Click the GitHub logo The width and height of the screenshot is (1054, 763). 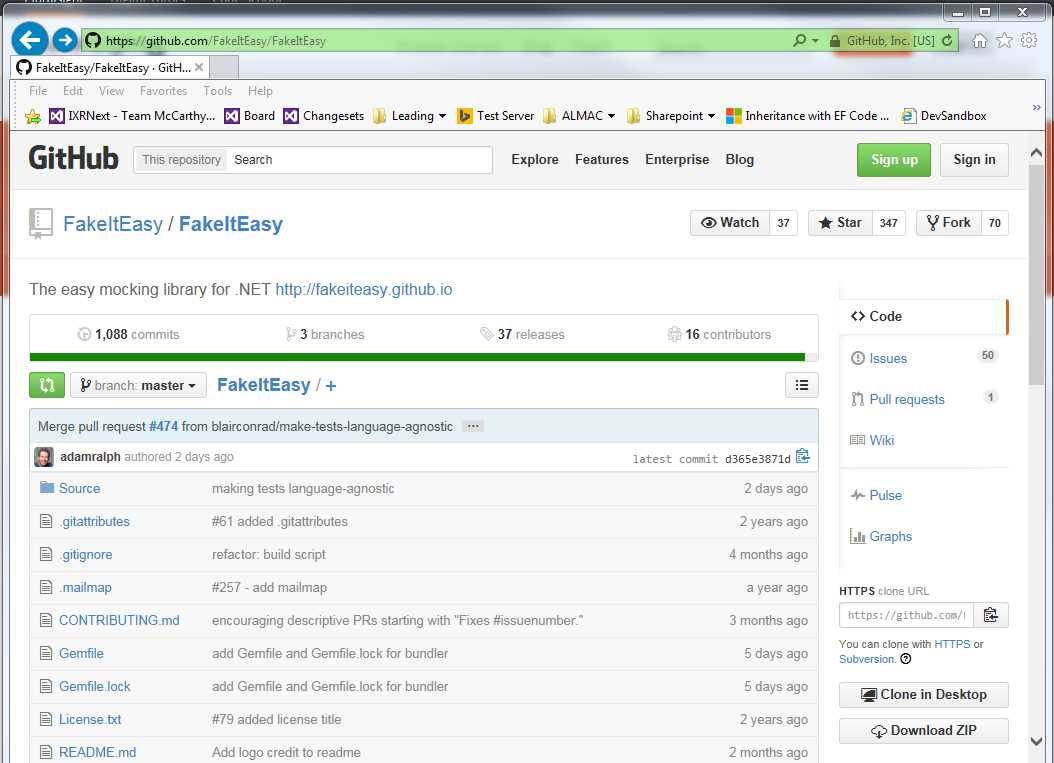[x=73, y=158]
